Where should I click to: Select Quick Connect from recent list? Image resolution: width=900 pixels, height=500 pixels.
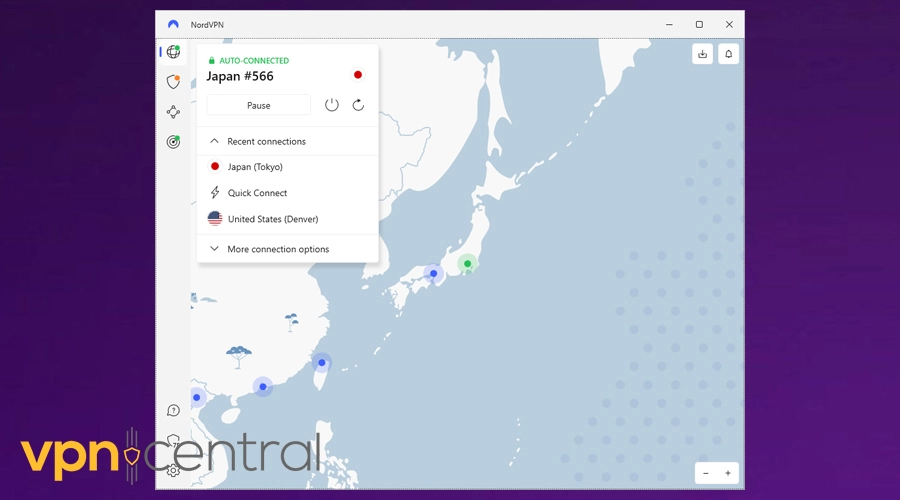coord(288,193)
